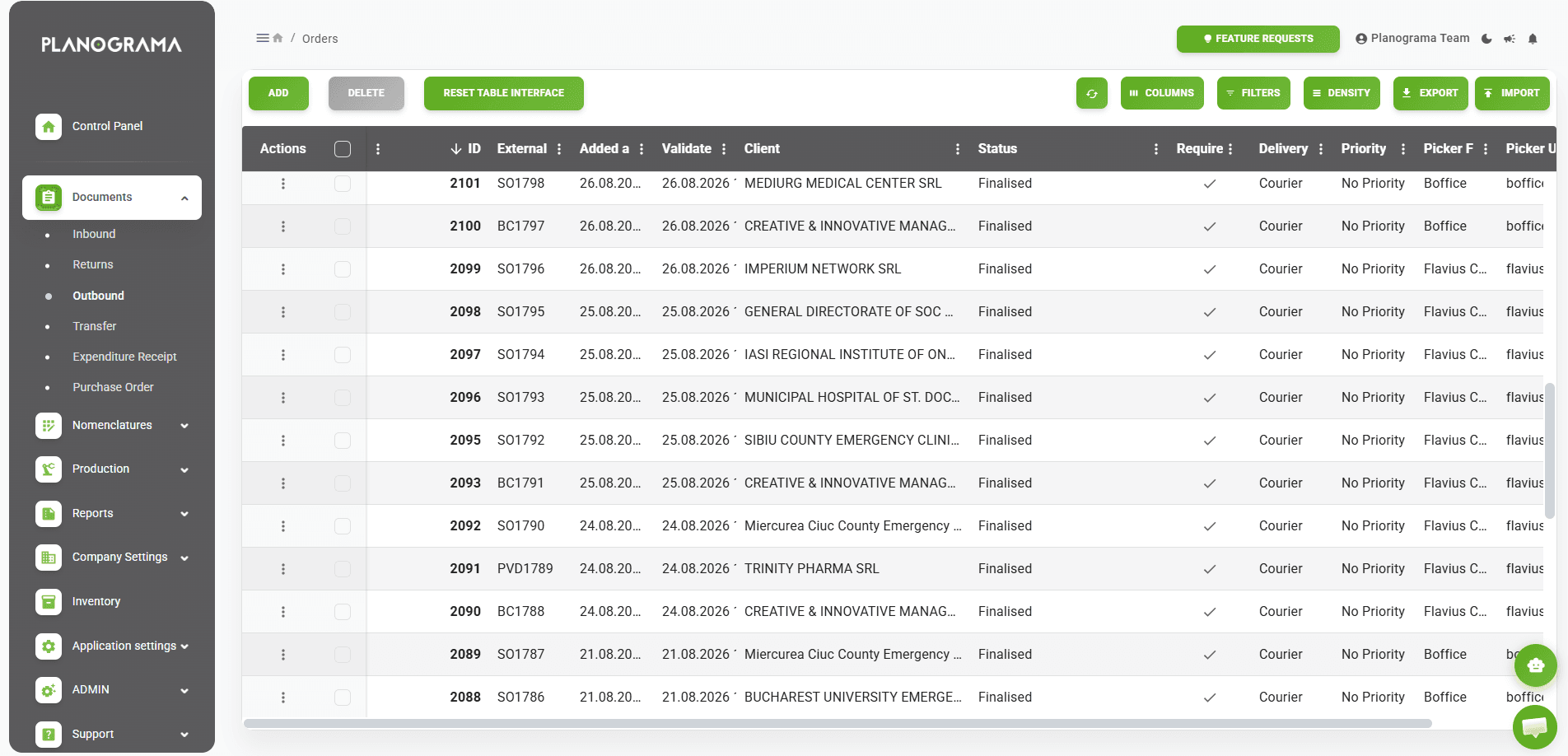Open row actions menu for order 2096
1568x756 pixels.
(283, 398)
